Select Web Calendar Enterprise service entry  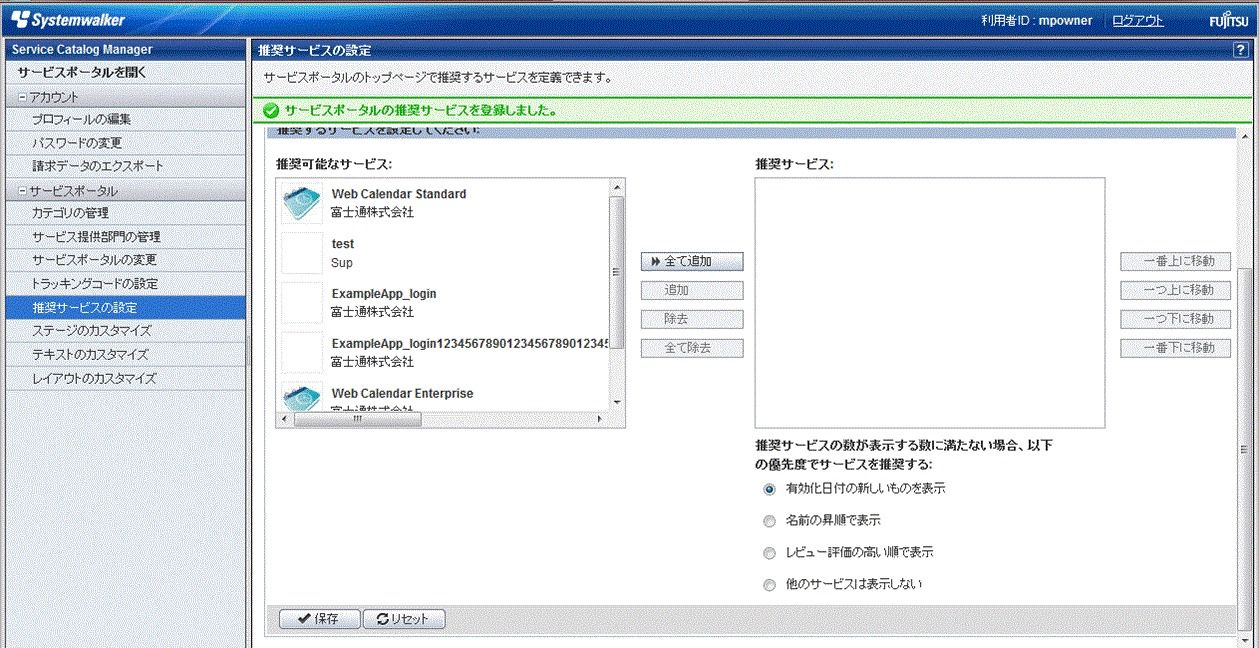pyautogui.click(x=443, y=396)
